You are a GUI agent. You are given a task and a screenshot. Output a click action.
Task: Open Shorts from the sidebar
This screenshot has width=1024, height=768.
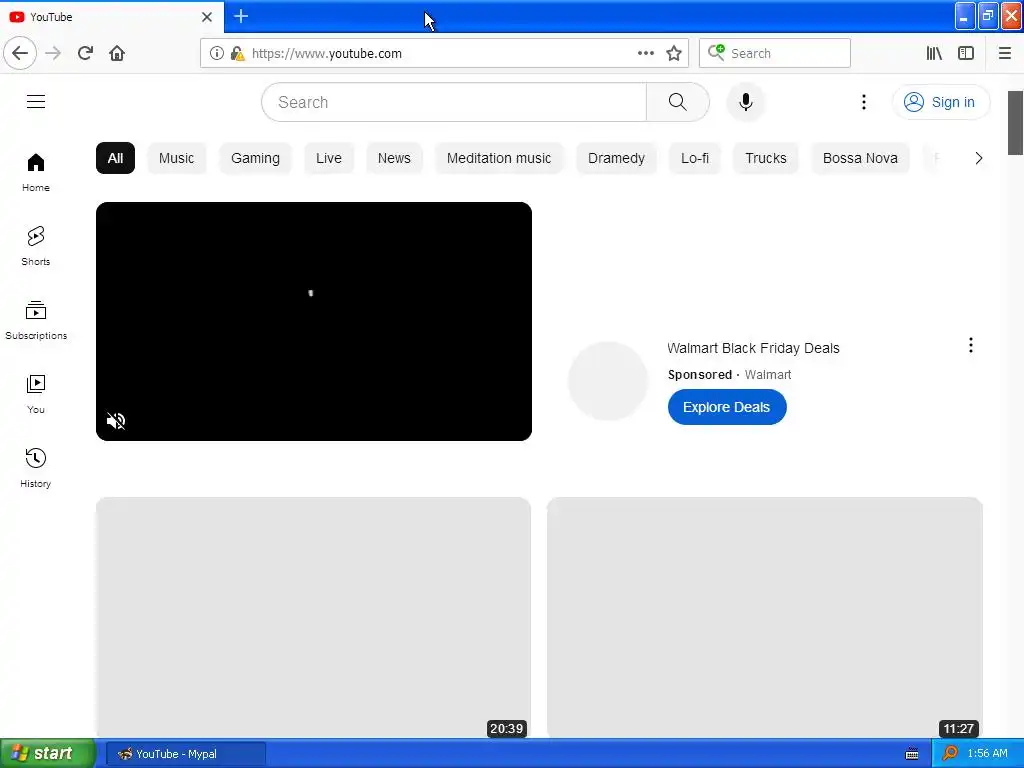coord(36,246)
